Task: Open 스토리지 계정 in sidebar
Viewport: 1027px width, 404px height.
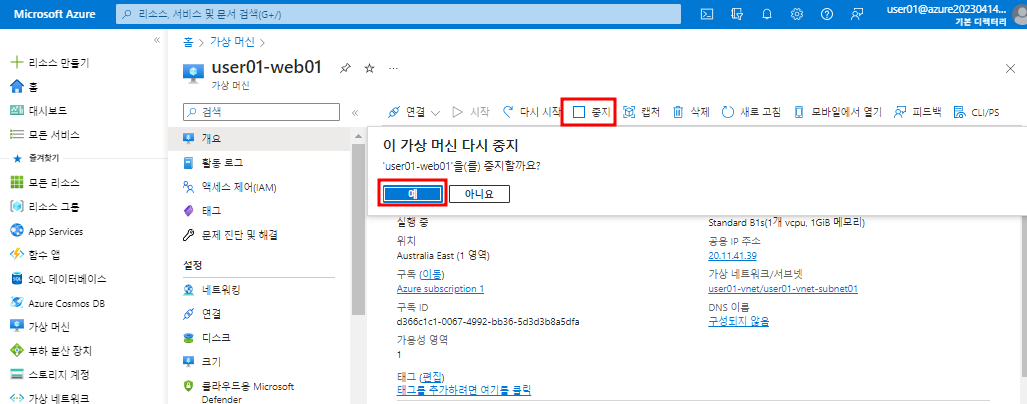Action: coord(49,375)
